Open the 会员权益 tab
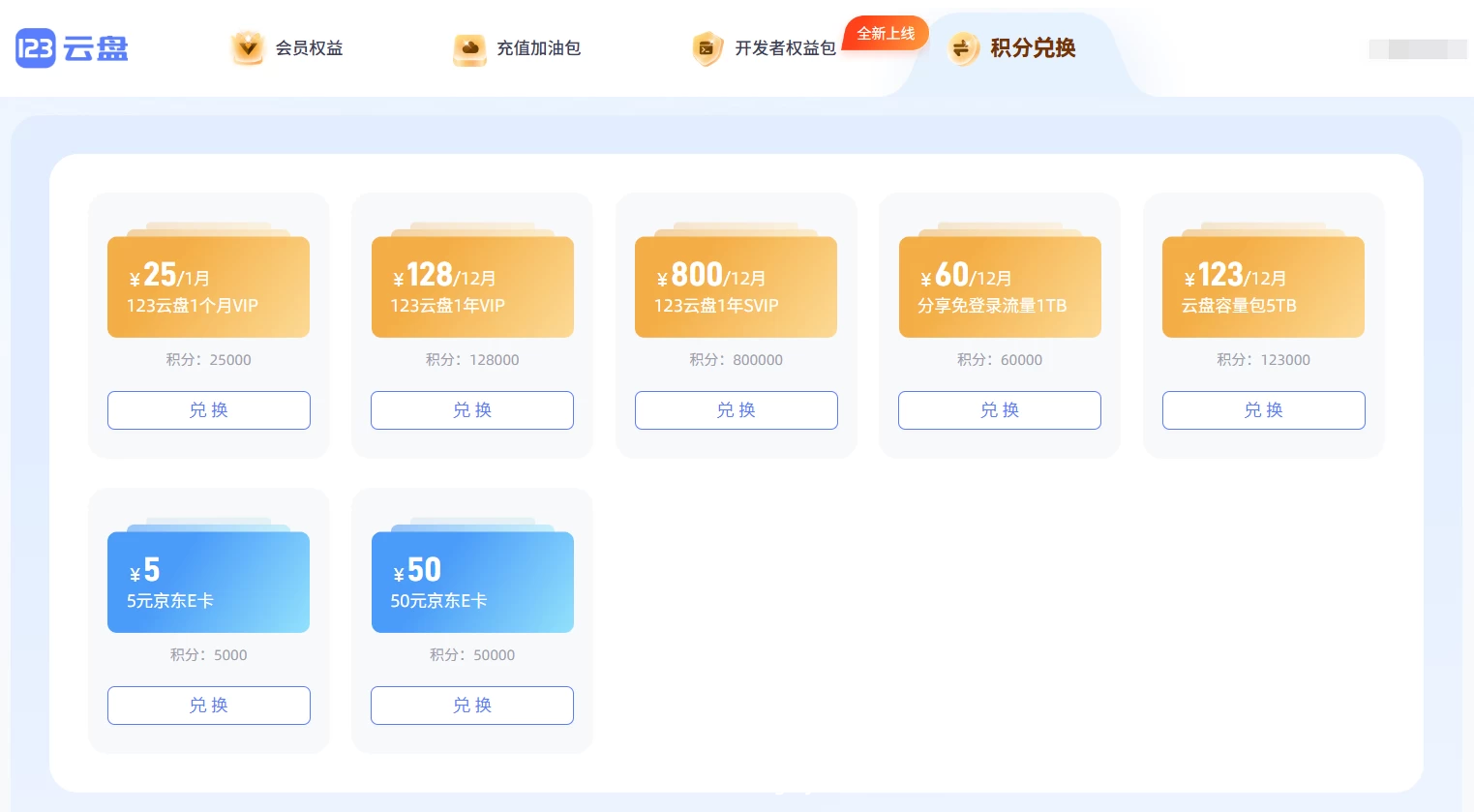 pyautogui.click(x=286, y=48)
